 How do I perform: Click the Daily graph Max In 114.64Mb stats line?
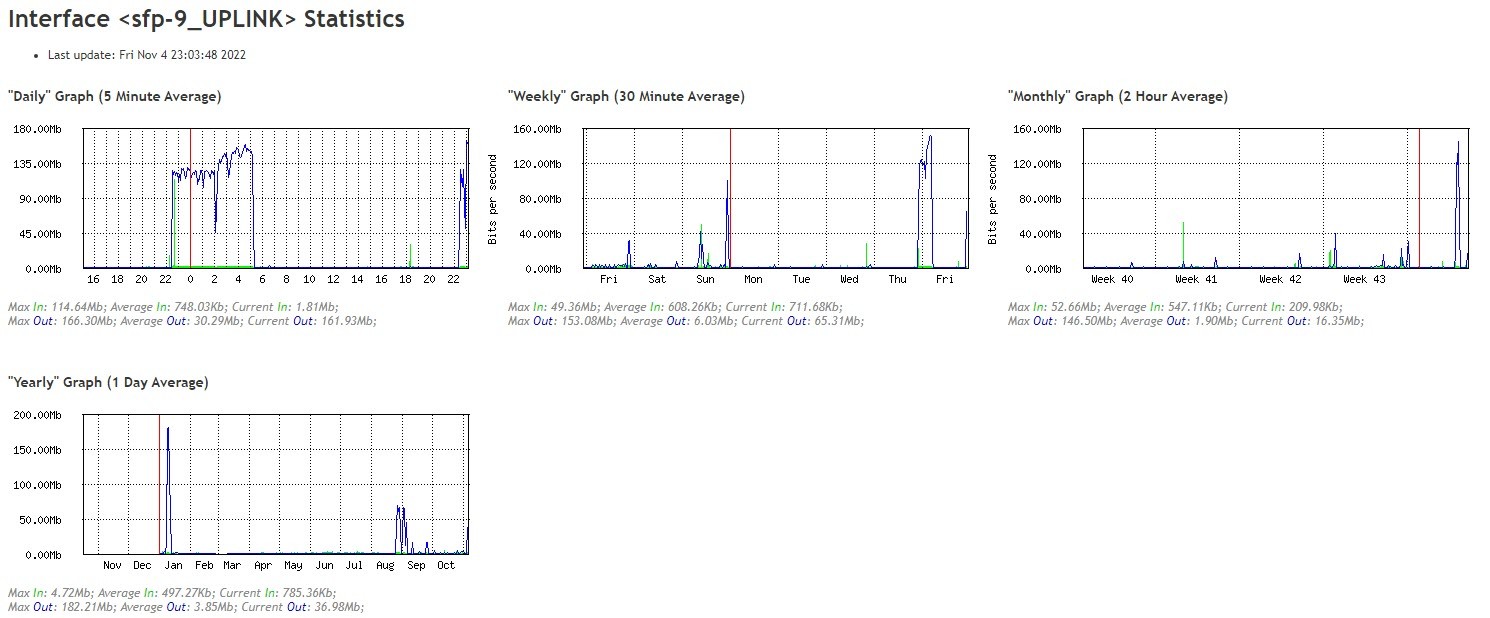pyautogui.click(x=173, y=307)
